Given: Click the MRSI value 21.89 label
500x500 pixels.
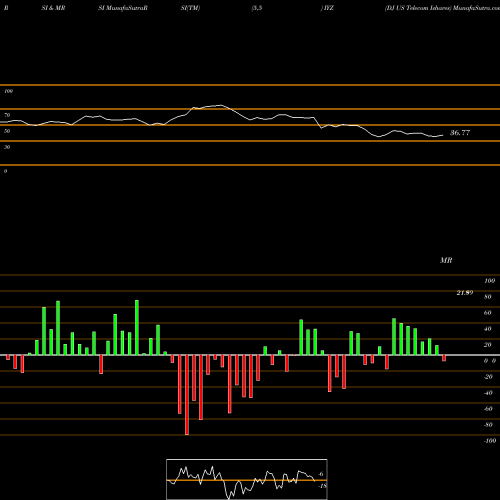Looking at the screenshot, I should pos(465,293).
